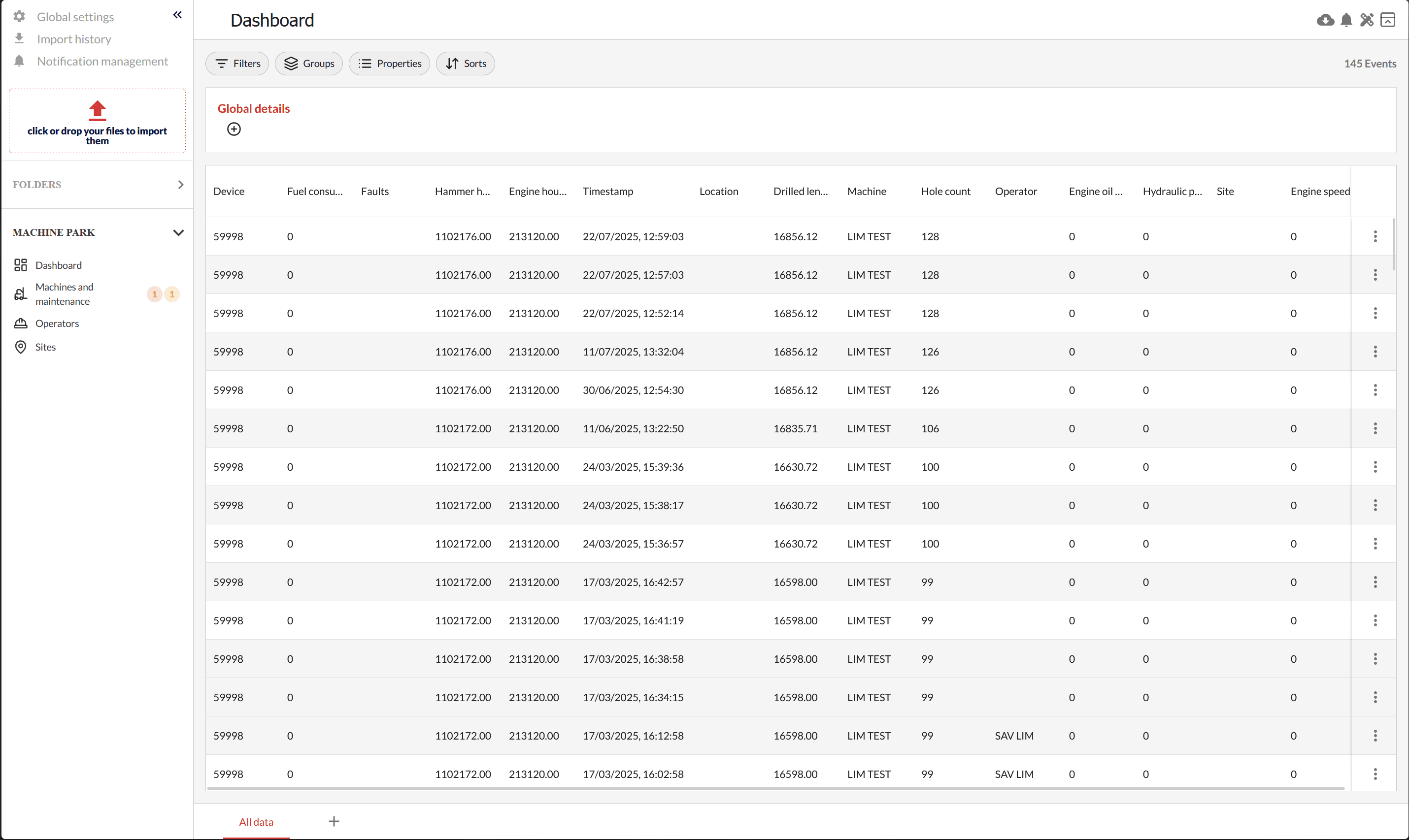Open notifications bell icon in header
Screen dimensions: 1409x840
(1346, 20)
